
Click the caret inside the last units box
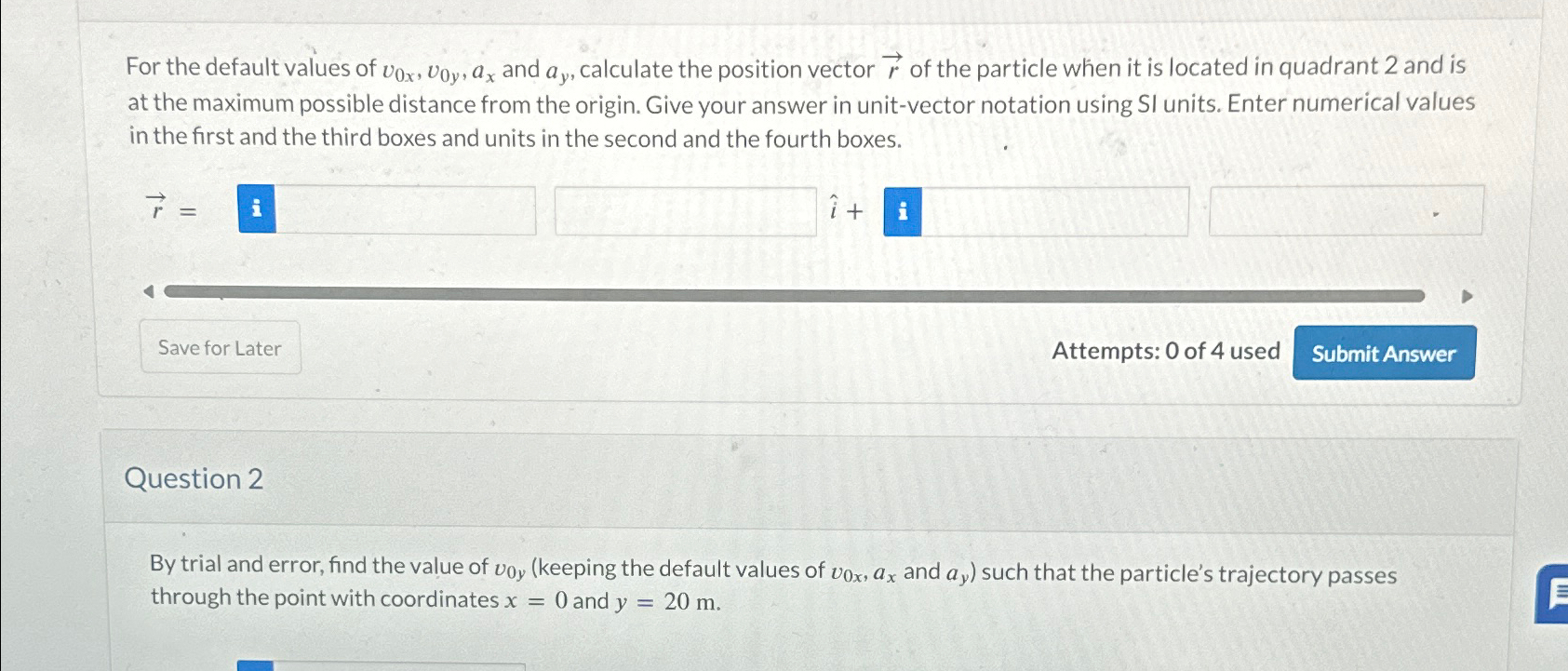point(1438,214)
